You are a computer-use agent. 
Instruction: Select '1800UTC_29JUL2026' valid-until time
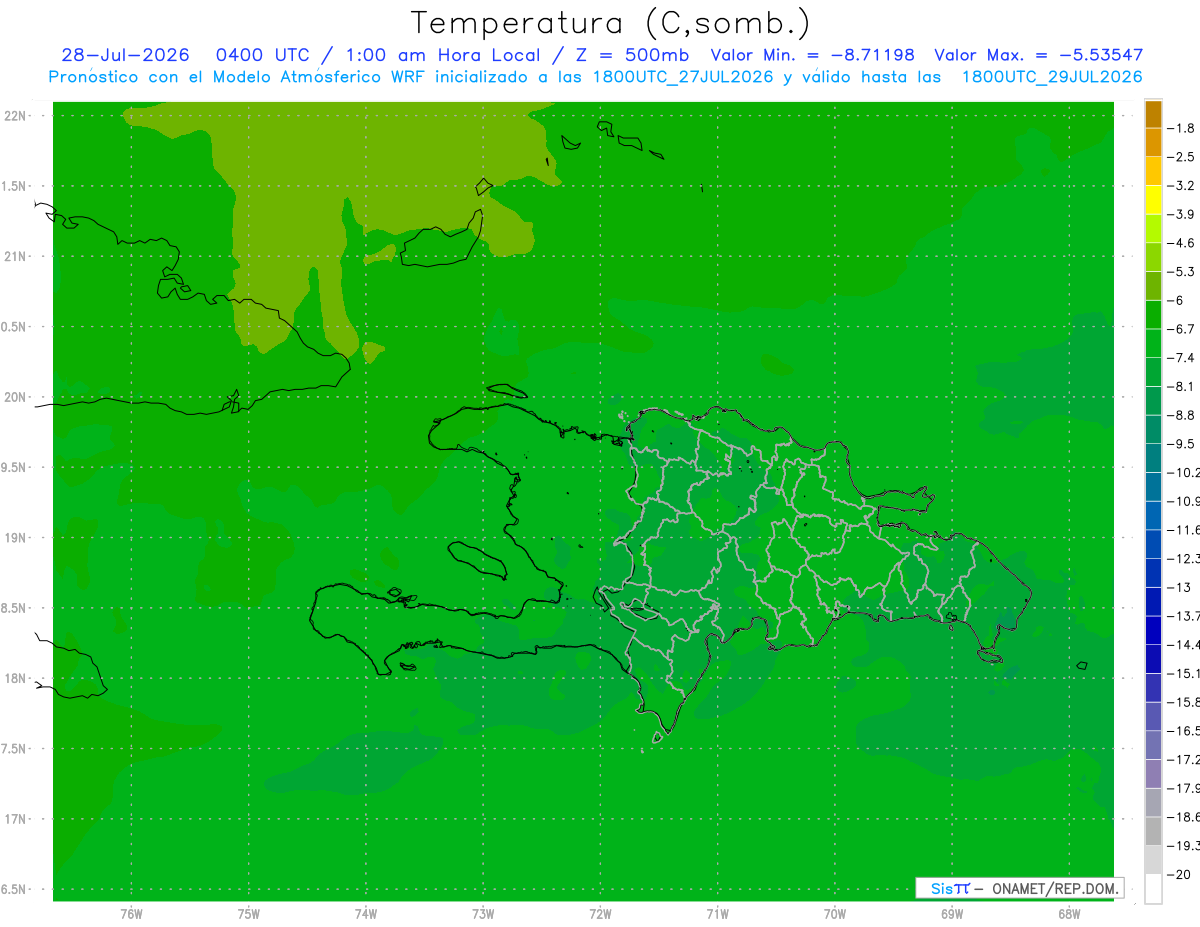click(1052, 77)
